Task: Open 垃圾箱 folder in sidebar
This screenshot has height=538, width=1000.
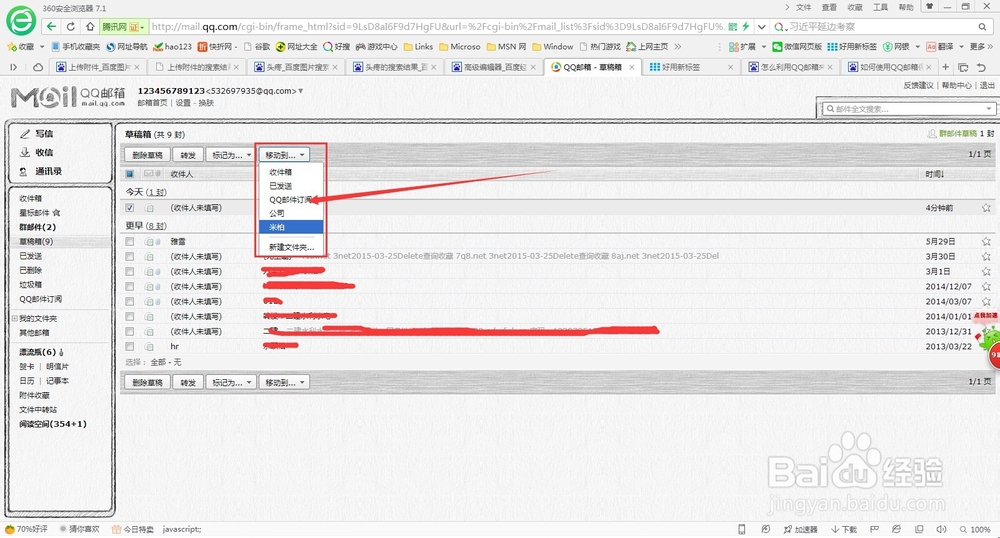Action: (x=31, y=284)
